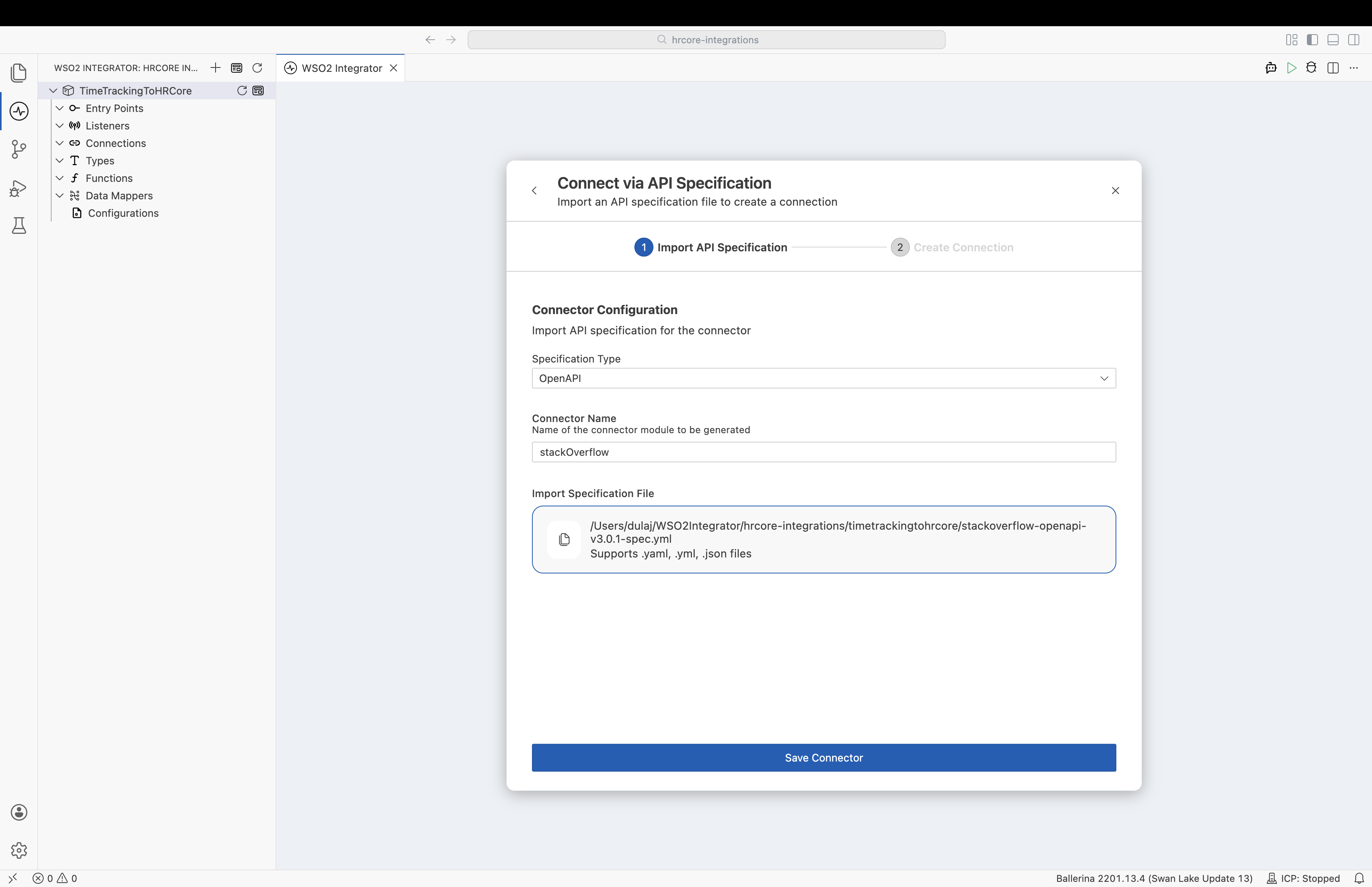The image size is (1372, 887).
Task: Click the refresh icon beside TimeTrackingToHRCore
Action: 243,91
